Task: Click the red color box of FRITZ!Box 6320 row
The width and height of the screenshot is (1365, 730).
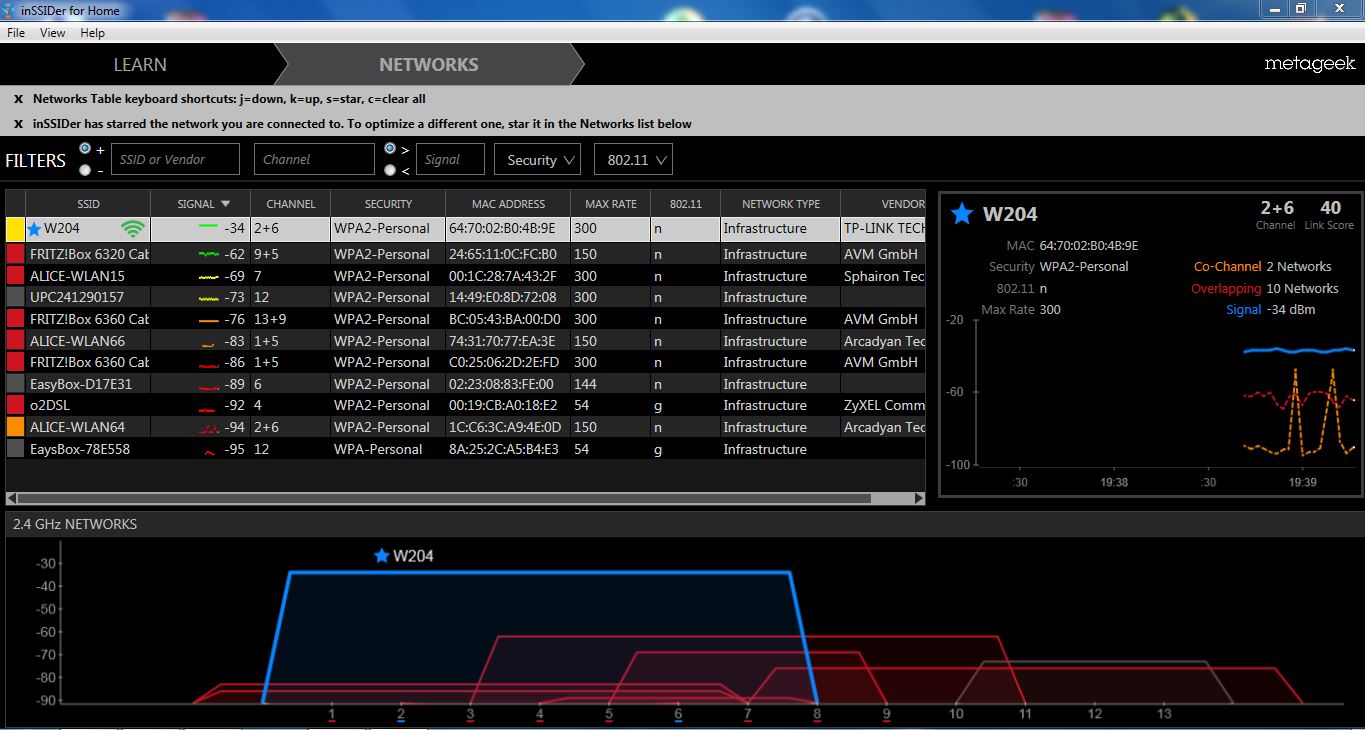Action: tap(15, 254)
